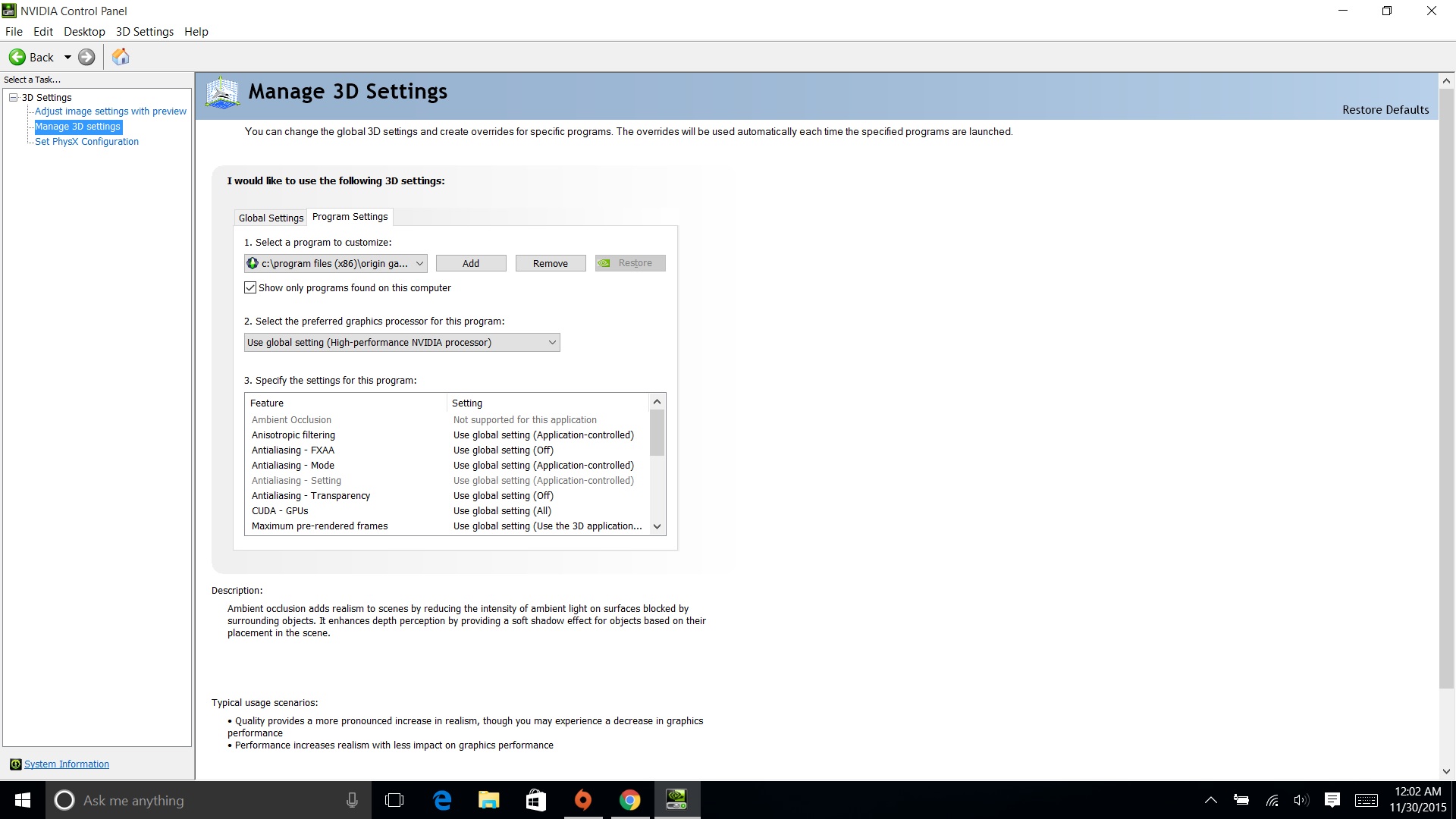Viewport: 1456px width, 819px height.
Task: Click the Remove button
Action: tap(550, 263)
